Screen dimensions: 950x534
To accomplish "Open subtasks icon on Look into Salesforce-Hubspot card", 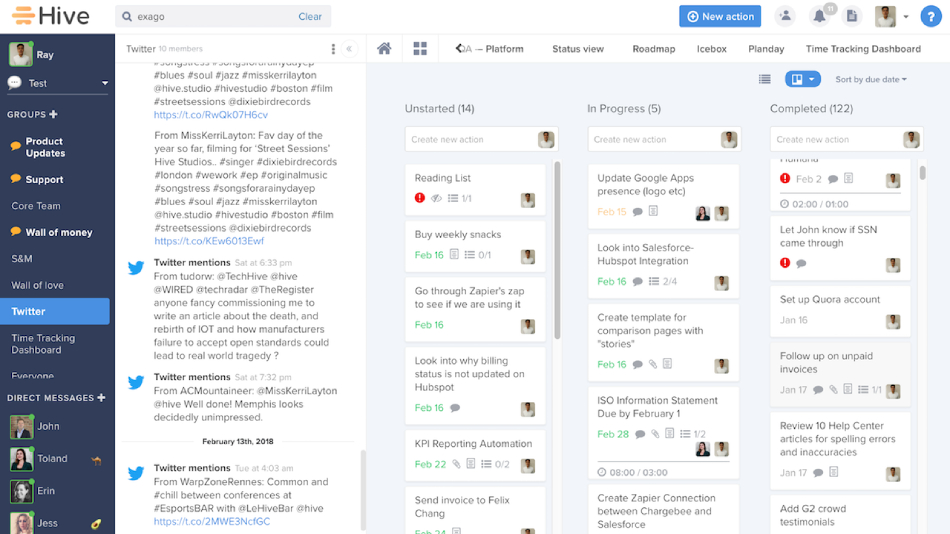I will (654, 281).
